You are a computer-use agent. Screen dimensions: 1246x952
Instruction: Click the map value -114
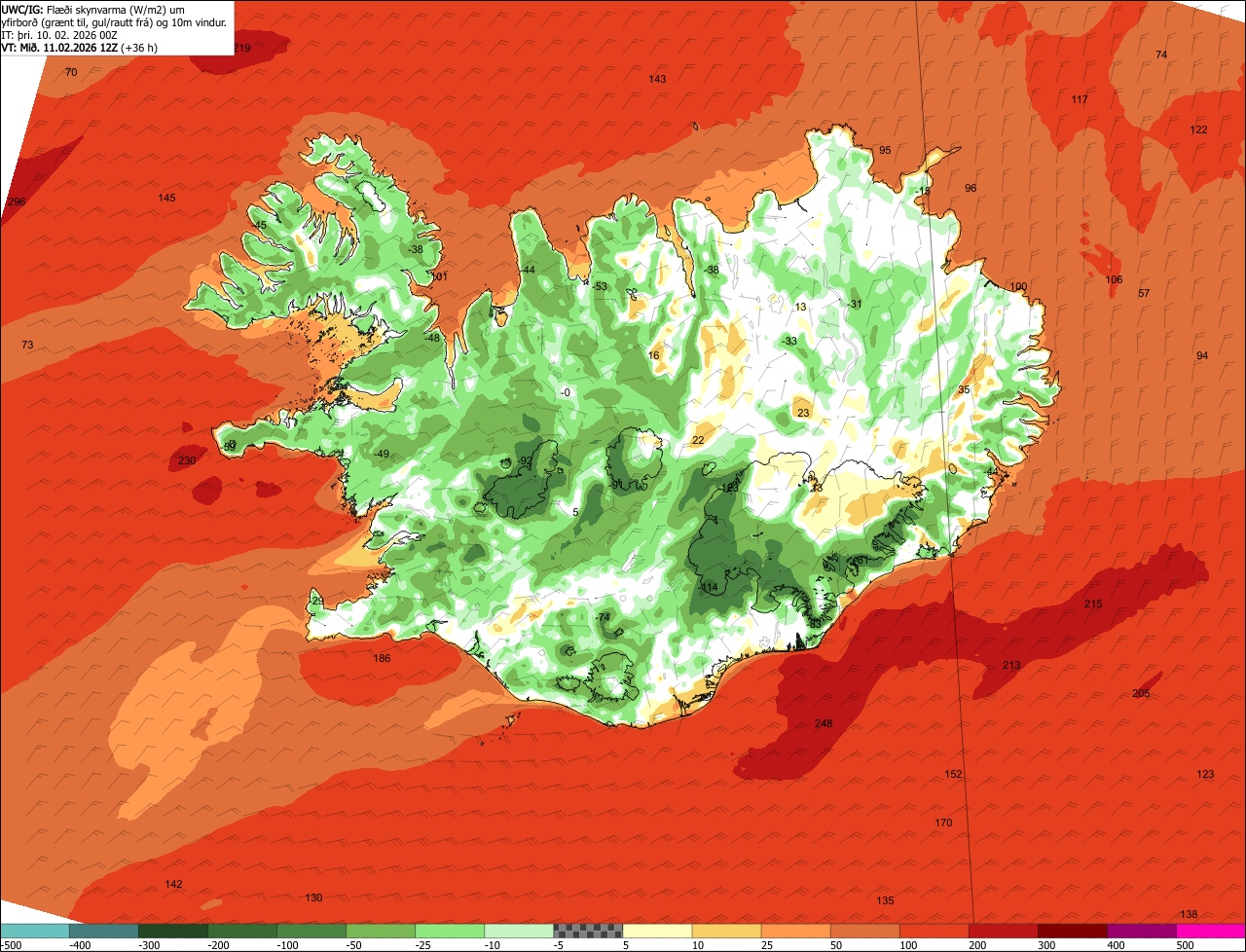coord(709,587)
